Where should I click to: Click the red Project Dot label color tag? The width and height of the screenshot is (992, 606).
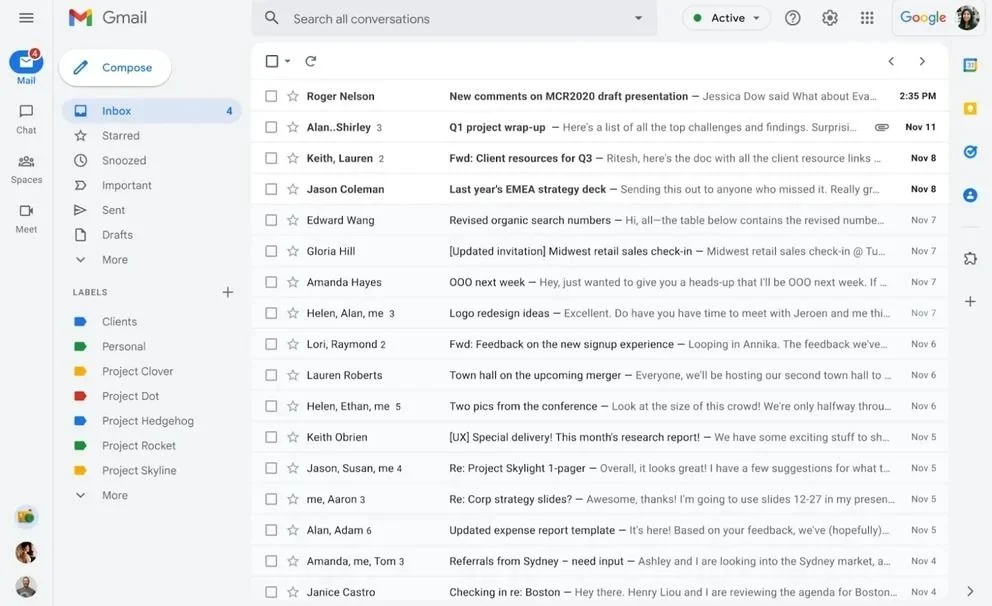coord(80,396)
